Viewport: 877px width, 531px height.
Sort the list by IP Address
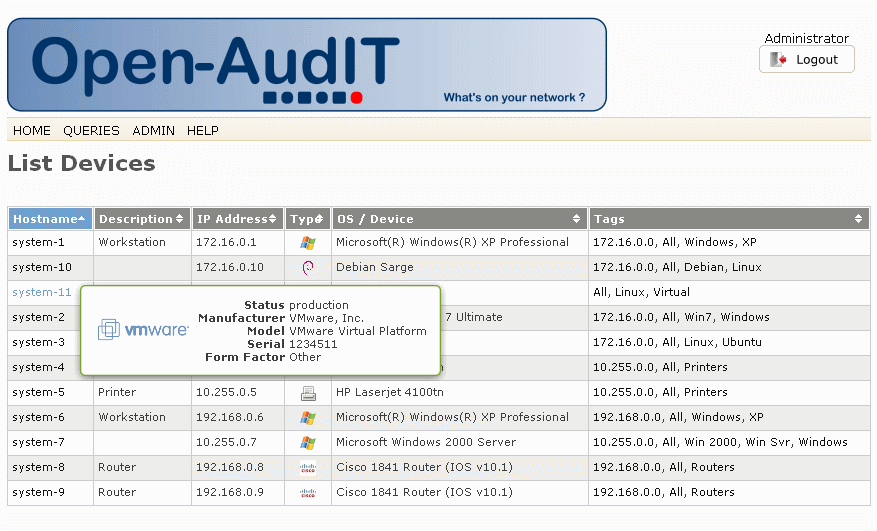coord(238,219)
